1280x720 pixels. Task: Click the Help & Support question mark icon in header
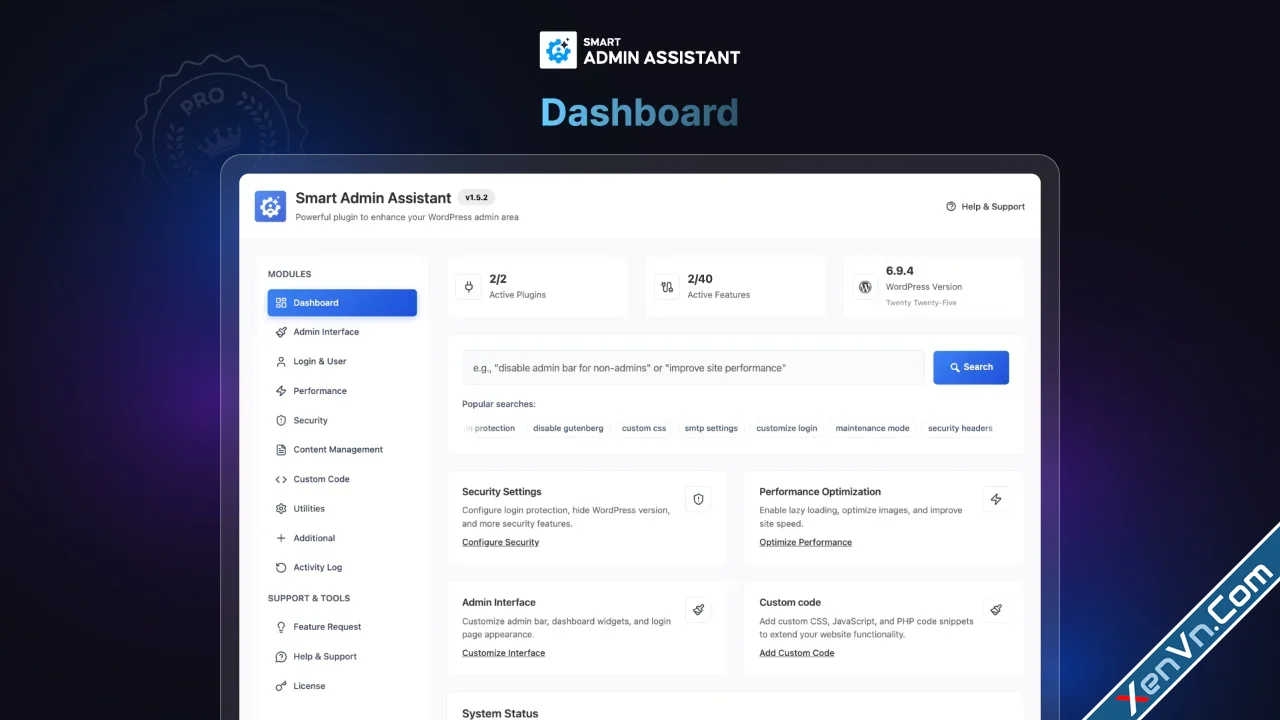point(951,207)
